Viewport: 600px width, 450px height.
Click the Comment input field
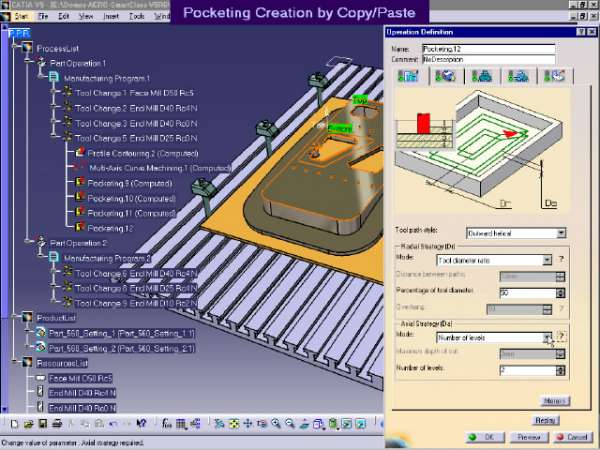pos(489,59)
